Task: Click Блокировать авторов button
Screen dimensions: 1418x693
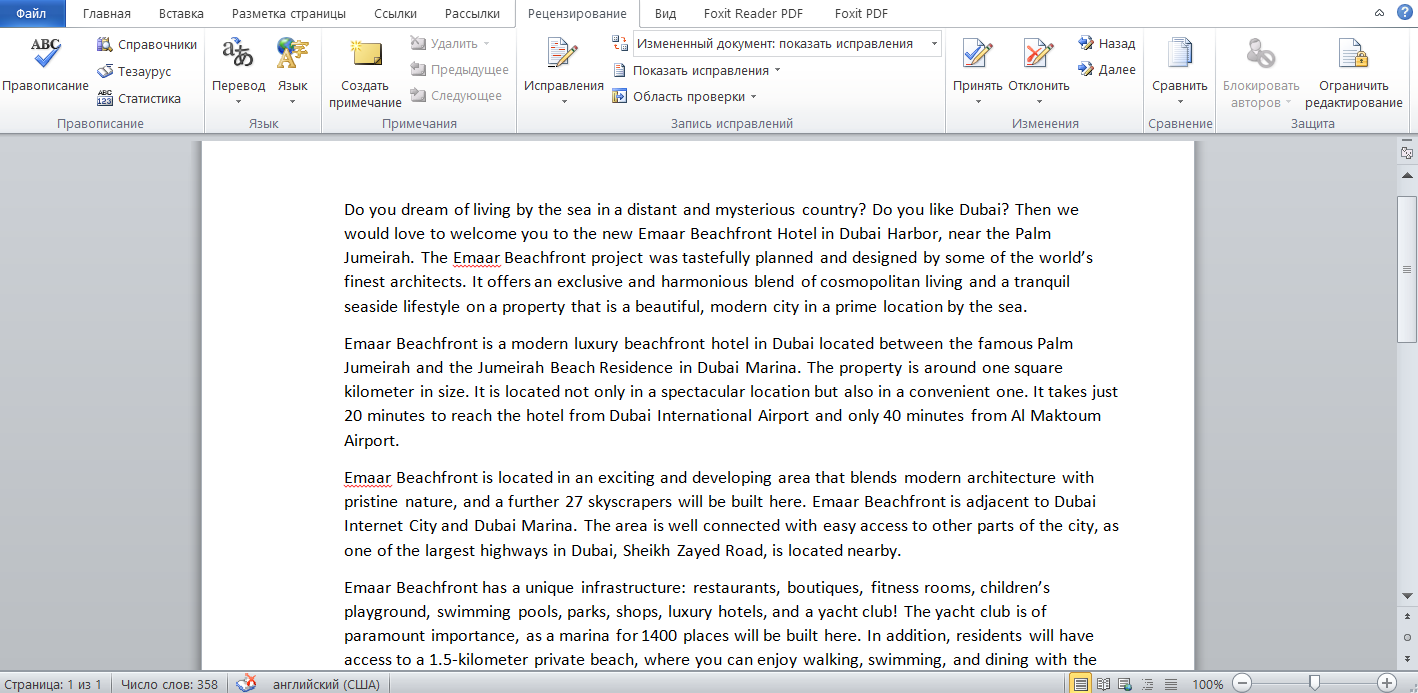Action: tap(1261, 72)
